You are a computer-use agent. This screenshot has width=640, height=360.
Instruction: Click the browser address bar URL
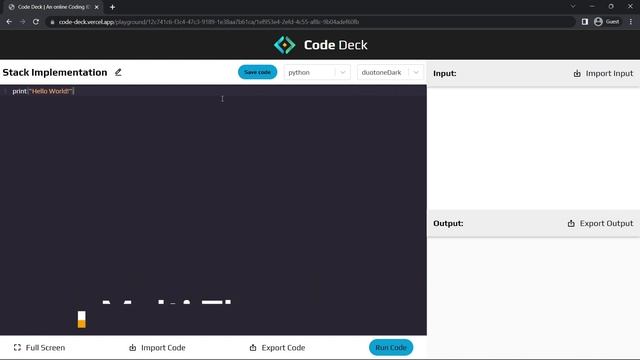[209, 22]
